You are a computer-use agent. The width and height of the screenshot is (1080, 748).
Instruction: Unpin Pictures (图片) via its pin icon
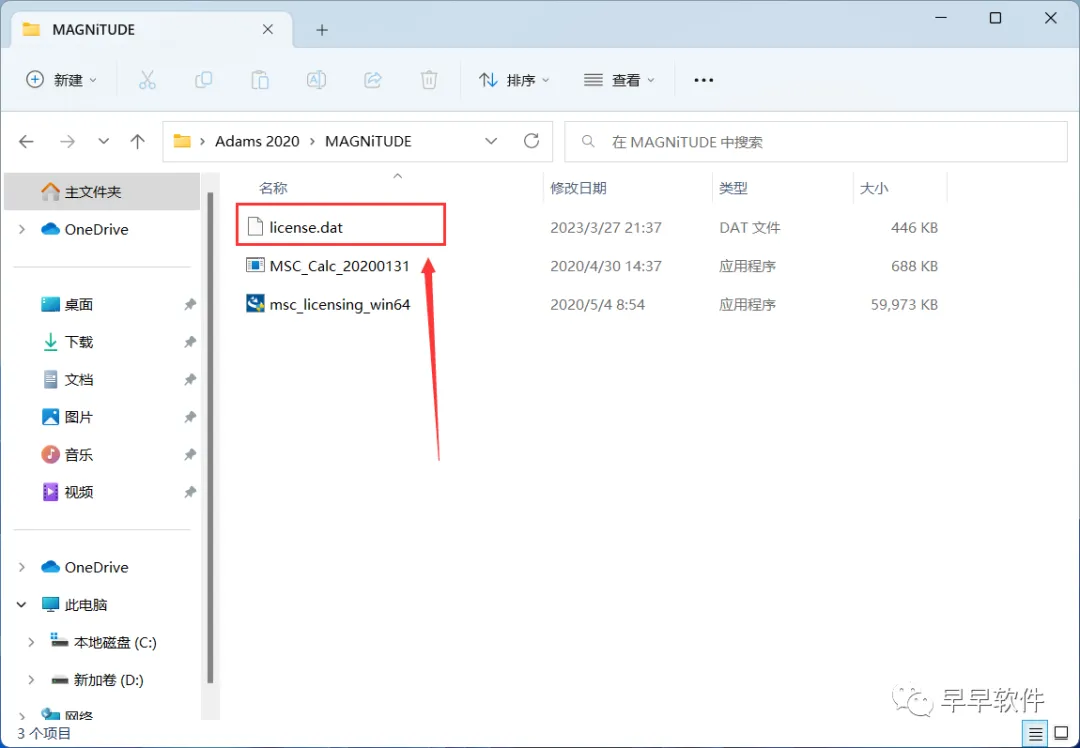click(190, 417)
